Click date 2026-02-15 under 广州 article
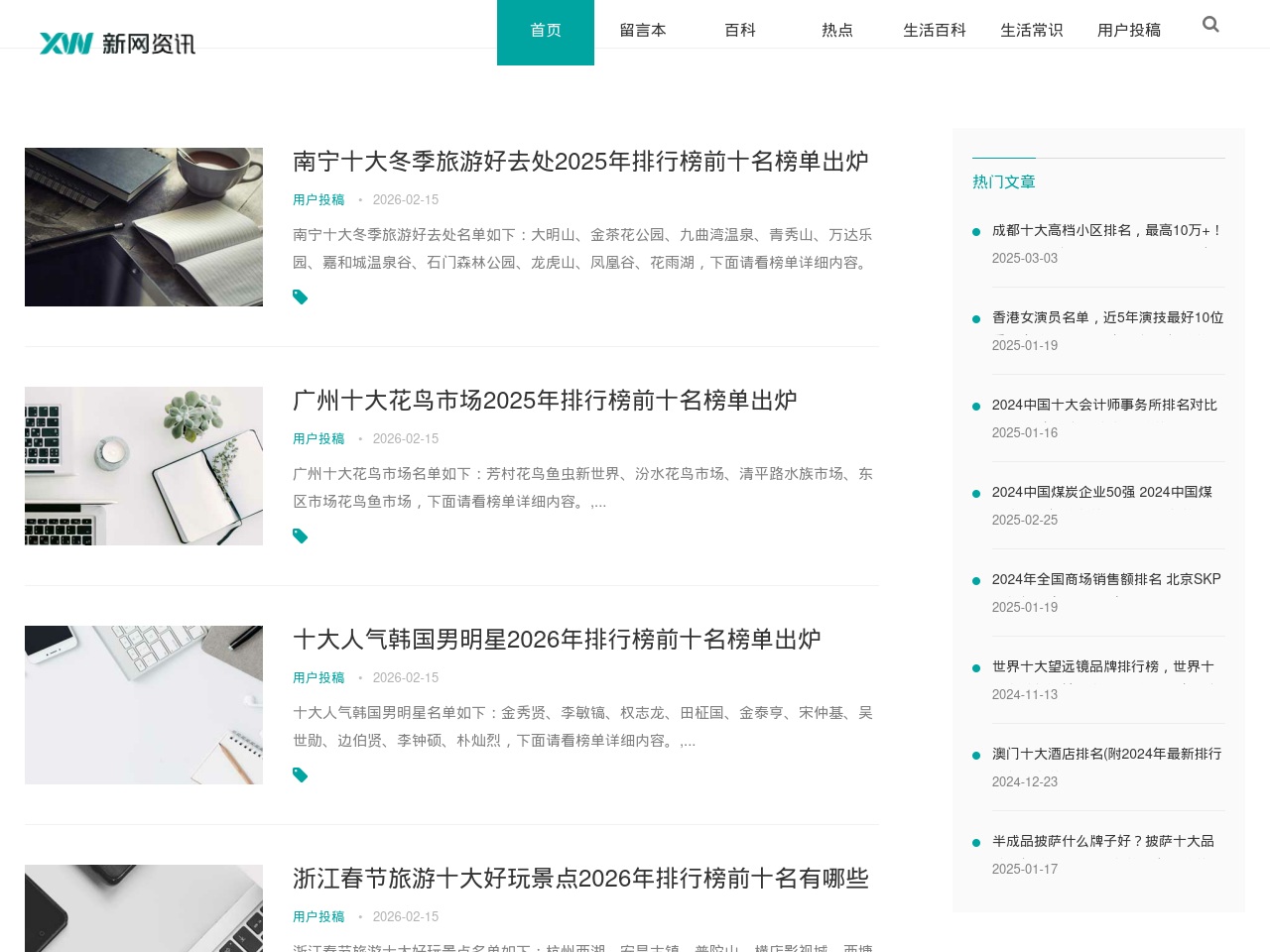1270x952 pixels. tap(406, 439)
